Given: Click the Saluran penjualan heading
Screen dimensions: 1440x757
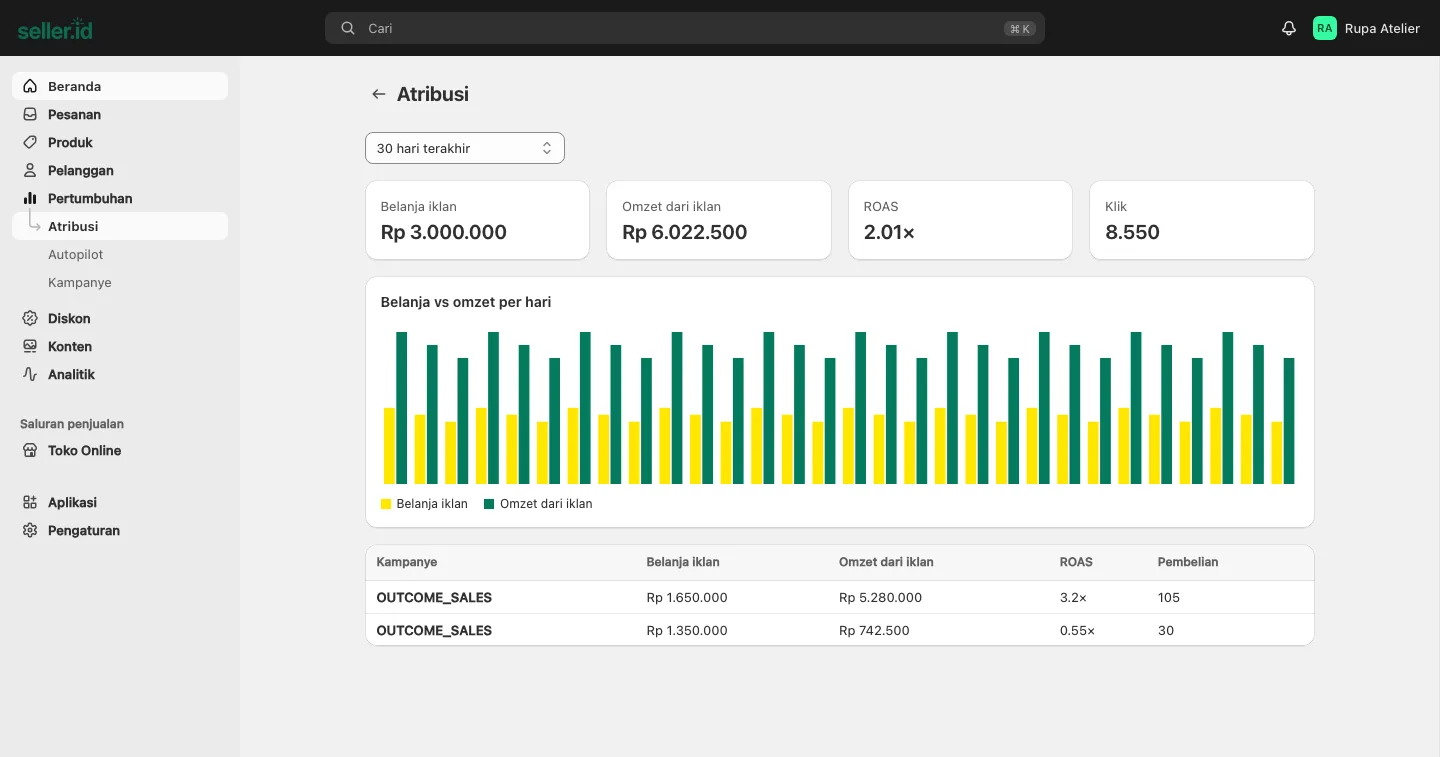Looking at the screenshot, I should (x=72, y=424).
